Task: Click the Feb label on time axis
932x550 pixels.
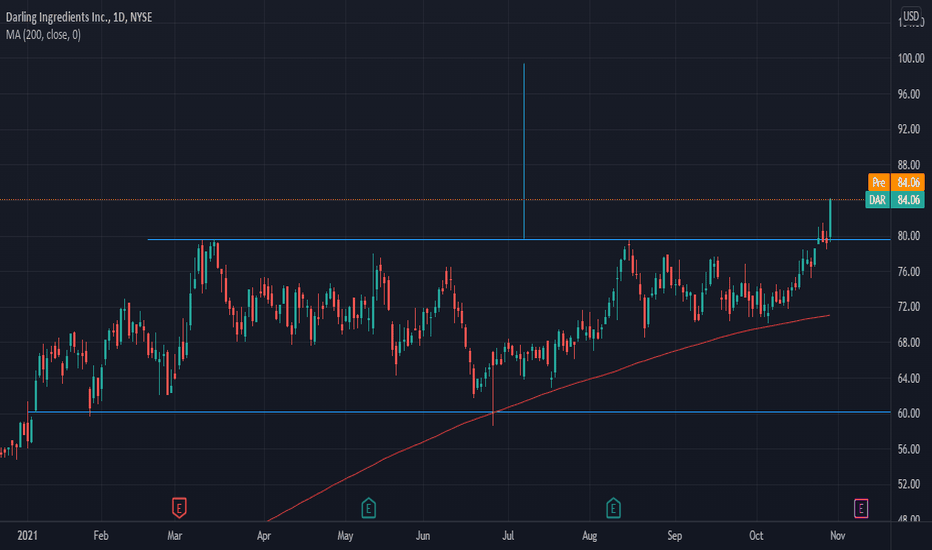Action: (101, 536)
